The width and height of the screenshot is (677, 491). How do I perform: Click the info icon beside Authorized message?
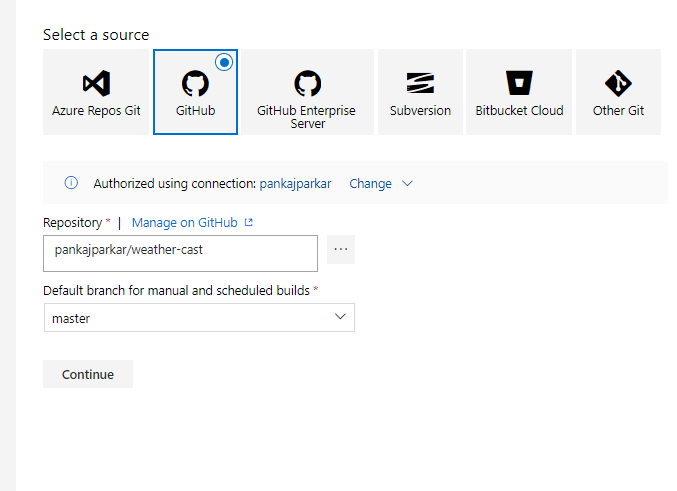coord(71,183)
